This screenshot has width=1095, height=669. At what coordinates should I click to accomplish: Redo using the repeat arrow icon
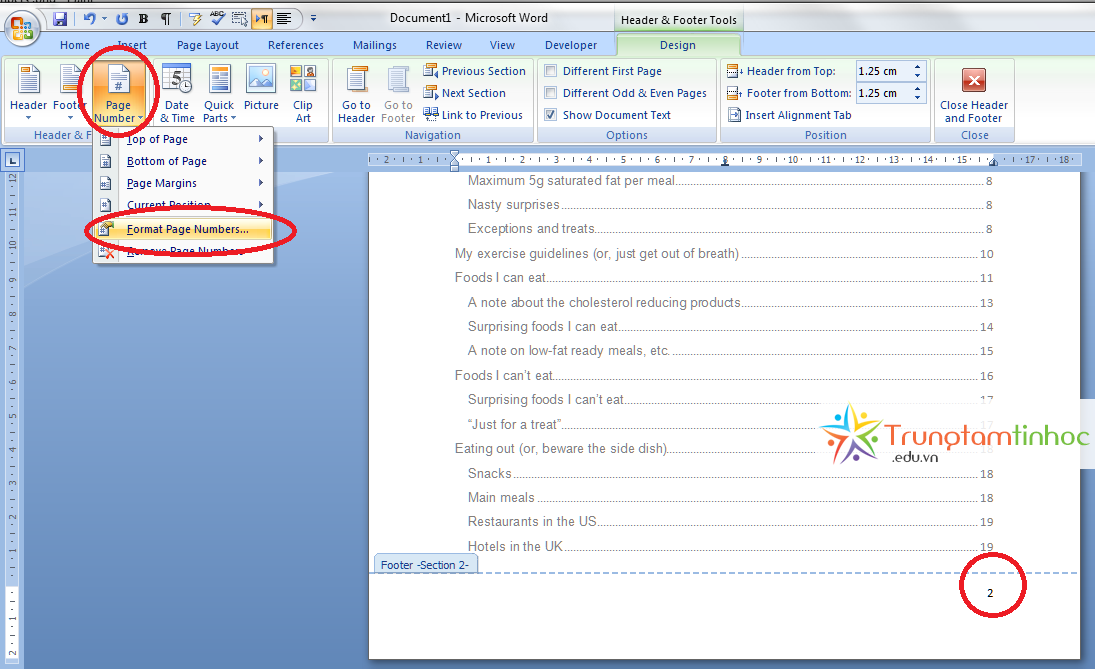(122, 19)
